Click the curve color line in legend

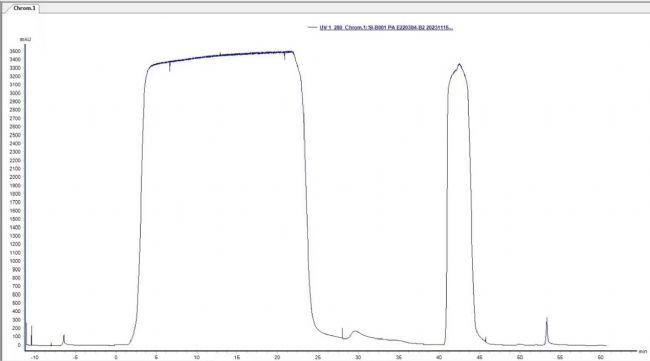[x=313, y=27]
